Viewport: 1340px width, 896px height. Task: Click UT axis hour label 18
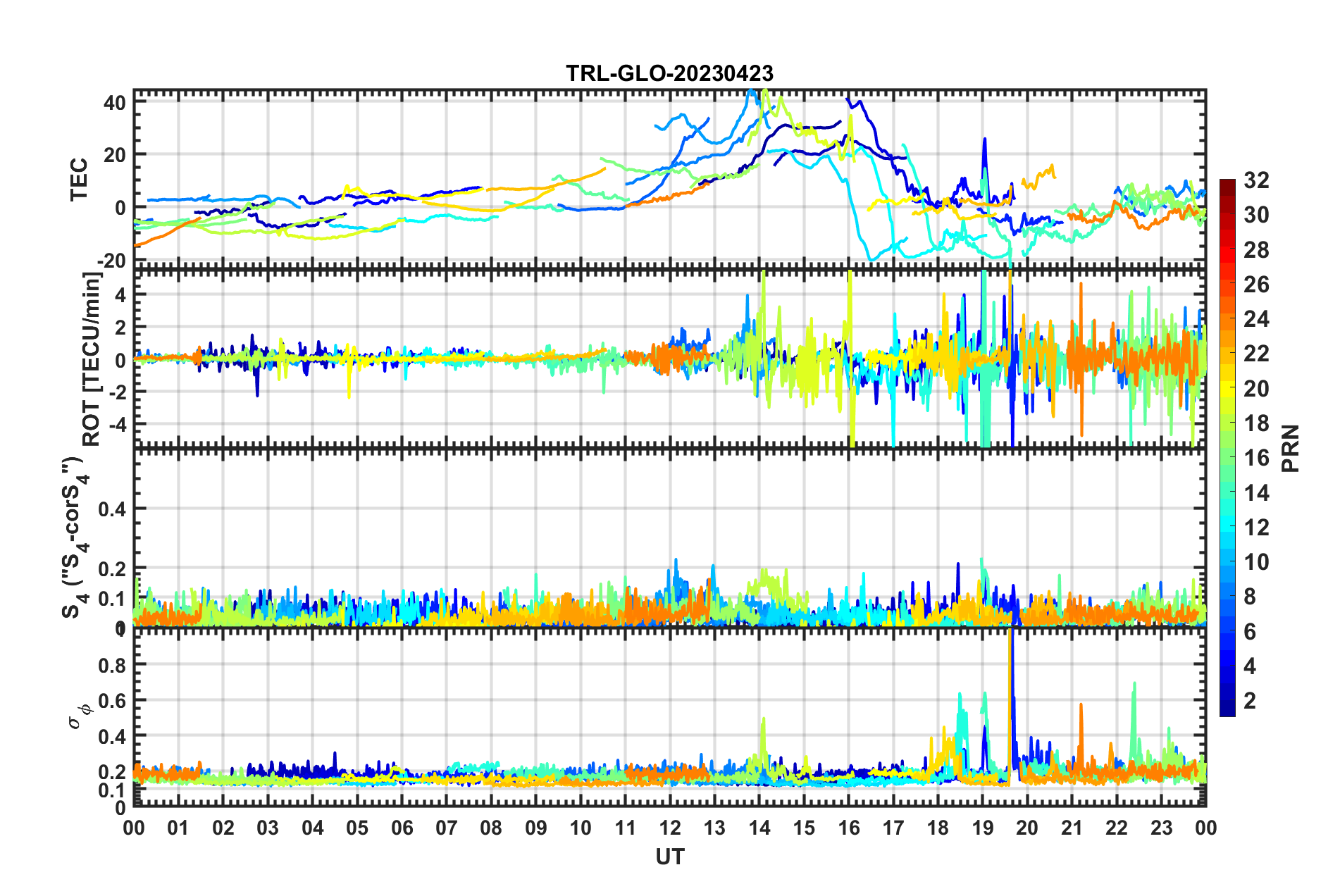click(938, 828)
